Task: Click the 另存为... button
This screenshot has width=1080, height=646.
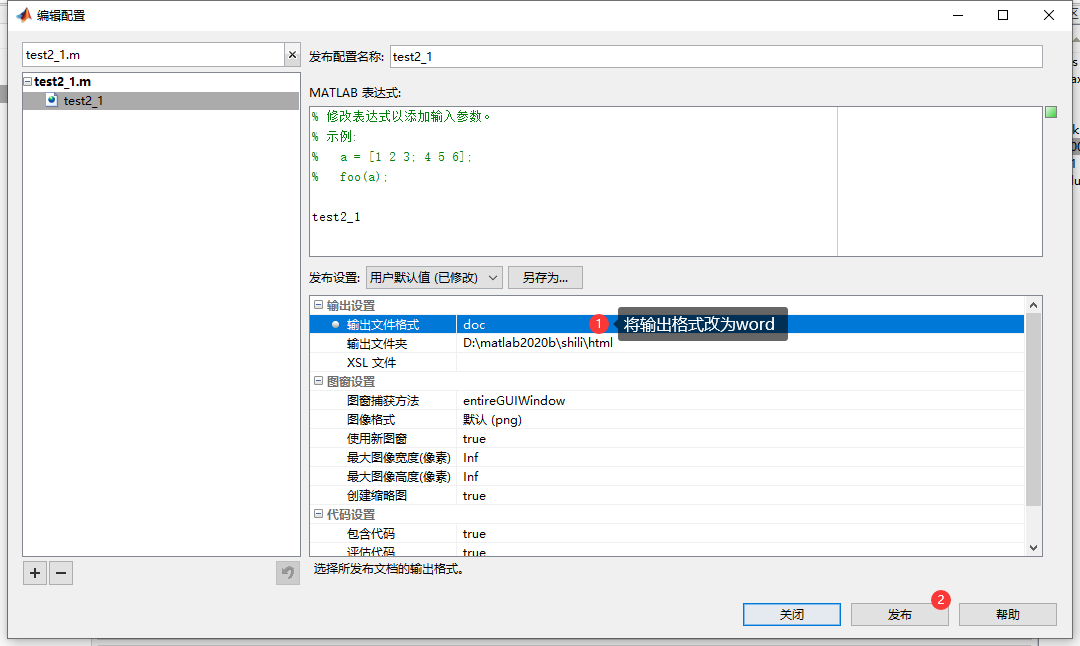Action: point(545,278)
